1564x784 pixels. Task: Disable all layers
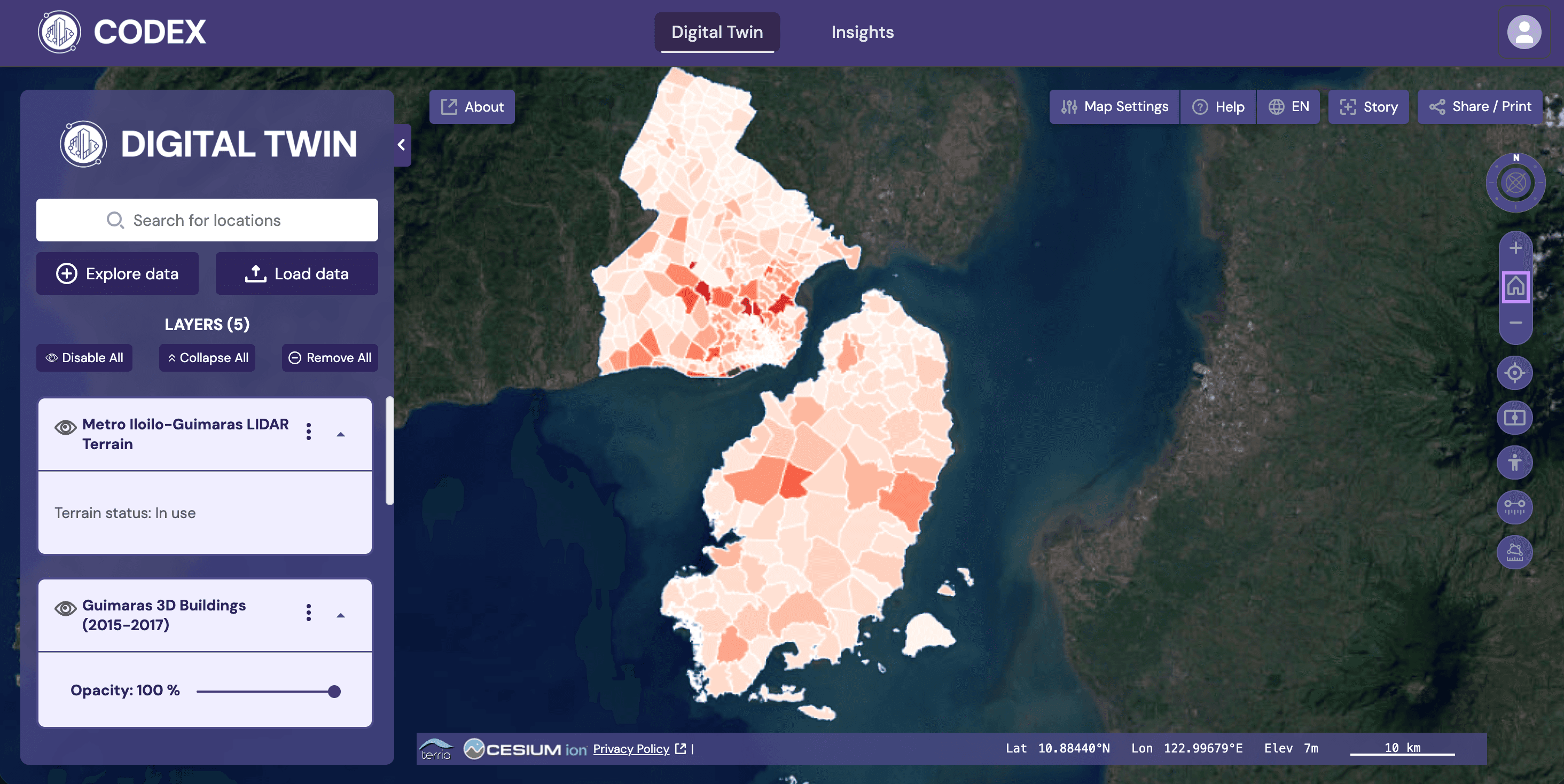point(84,357)
